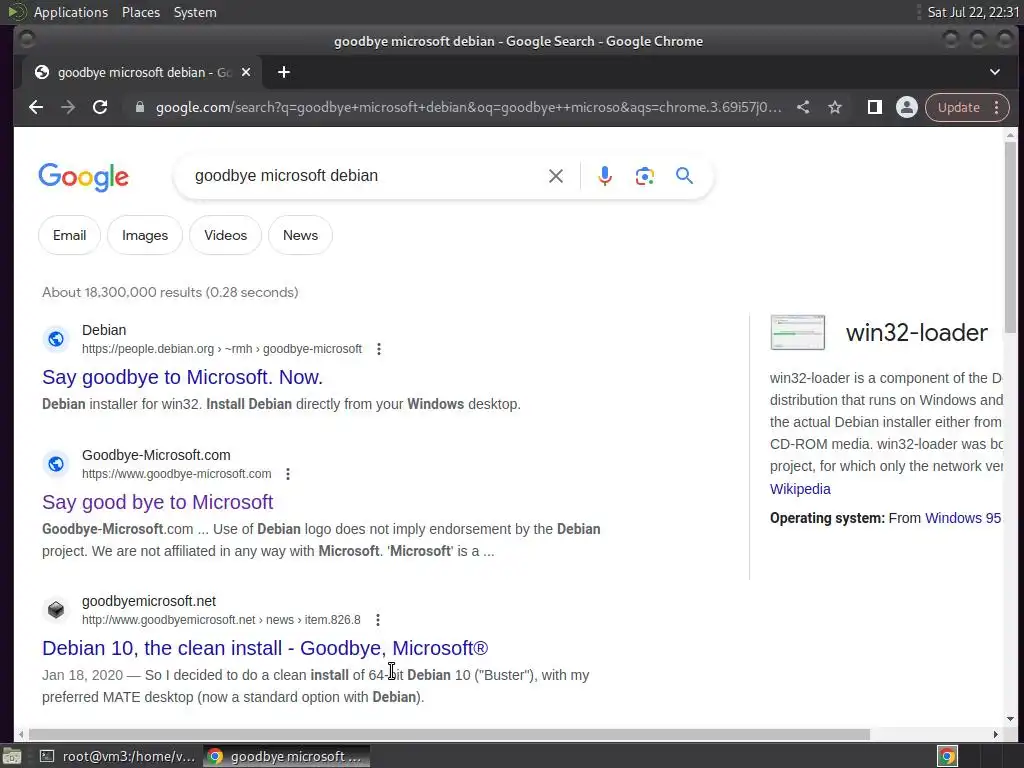
Task: Click the people.debian.org URL breadcrumb
Action: click(x=221, y=349)
